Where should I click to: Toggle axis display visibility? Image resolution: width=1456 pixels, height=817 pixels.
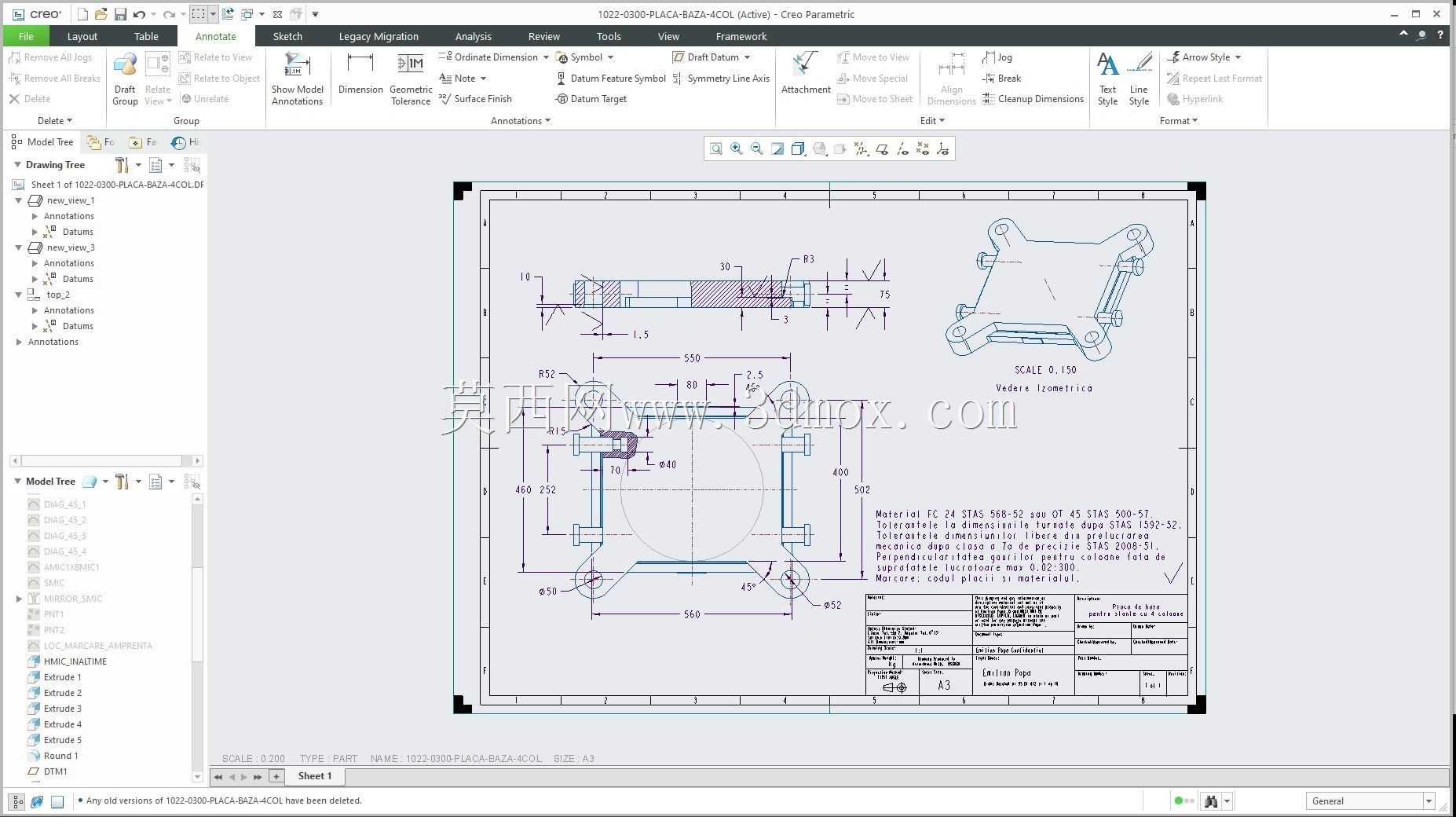(902, 148)
